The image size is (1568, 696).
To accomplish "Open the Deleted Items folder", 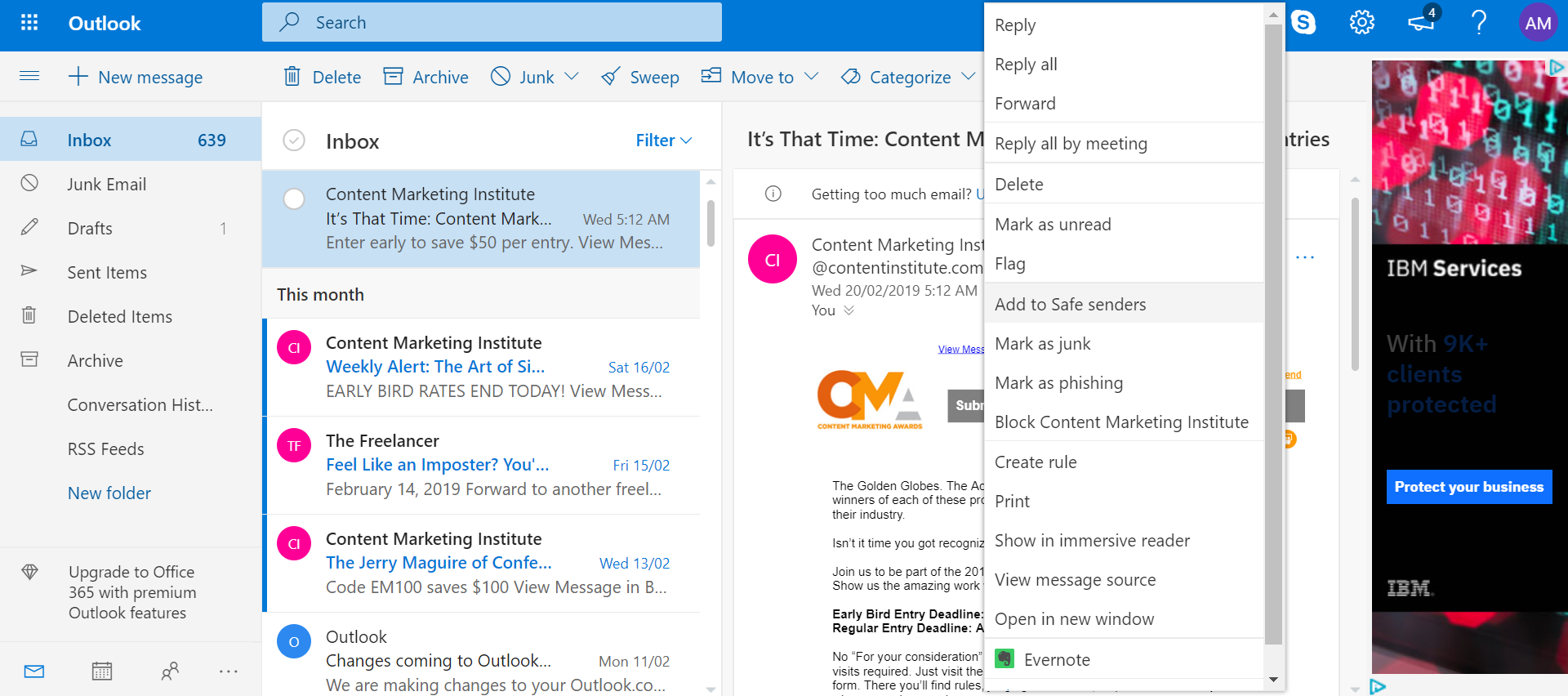I will pyautogui.click(x=131, y=317).
